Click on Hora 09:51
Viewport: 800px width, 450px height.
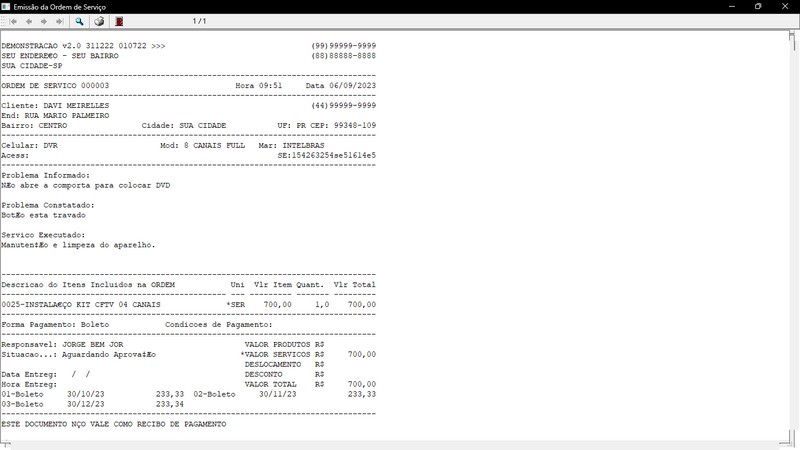[259, 86]
